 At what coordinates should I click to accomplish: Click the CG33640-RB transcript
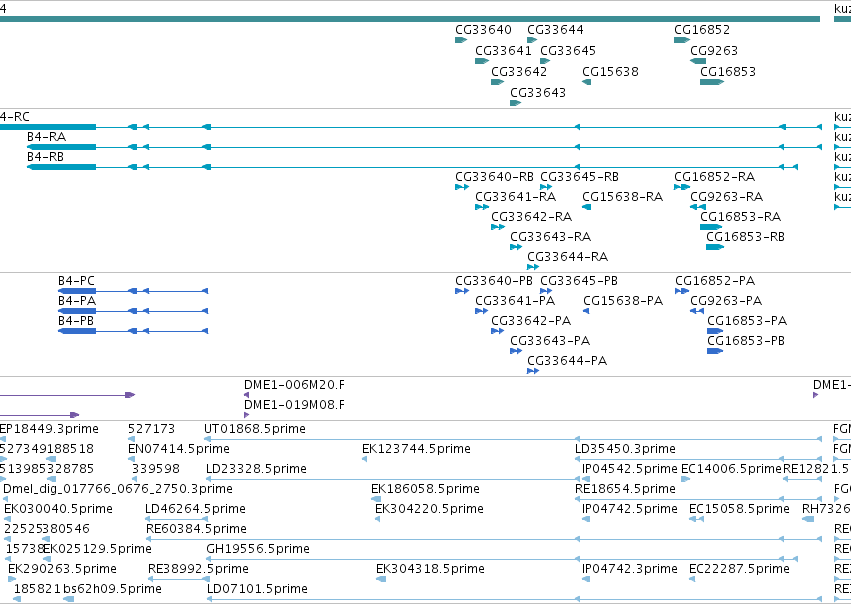point(462,187)
